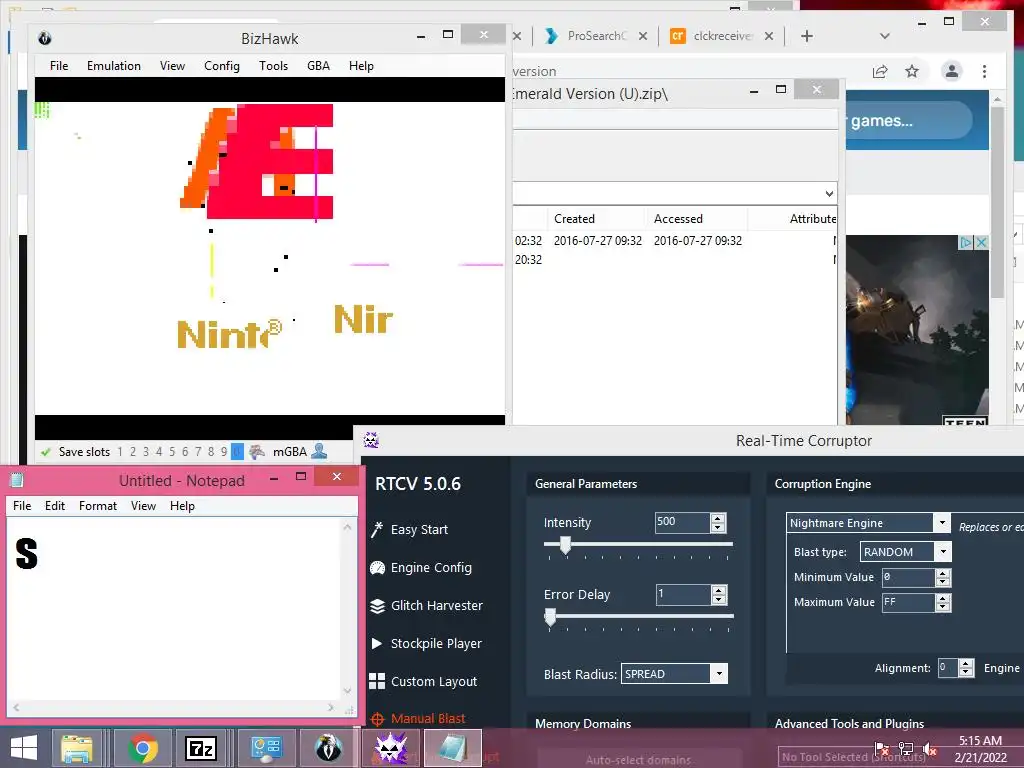Open the Custom Layout panel
This screenshot has width=1024, height=768.
point(423,681)
